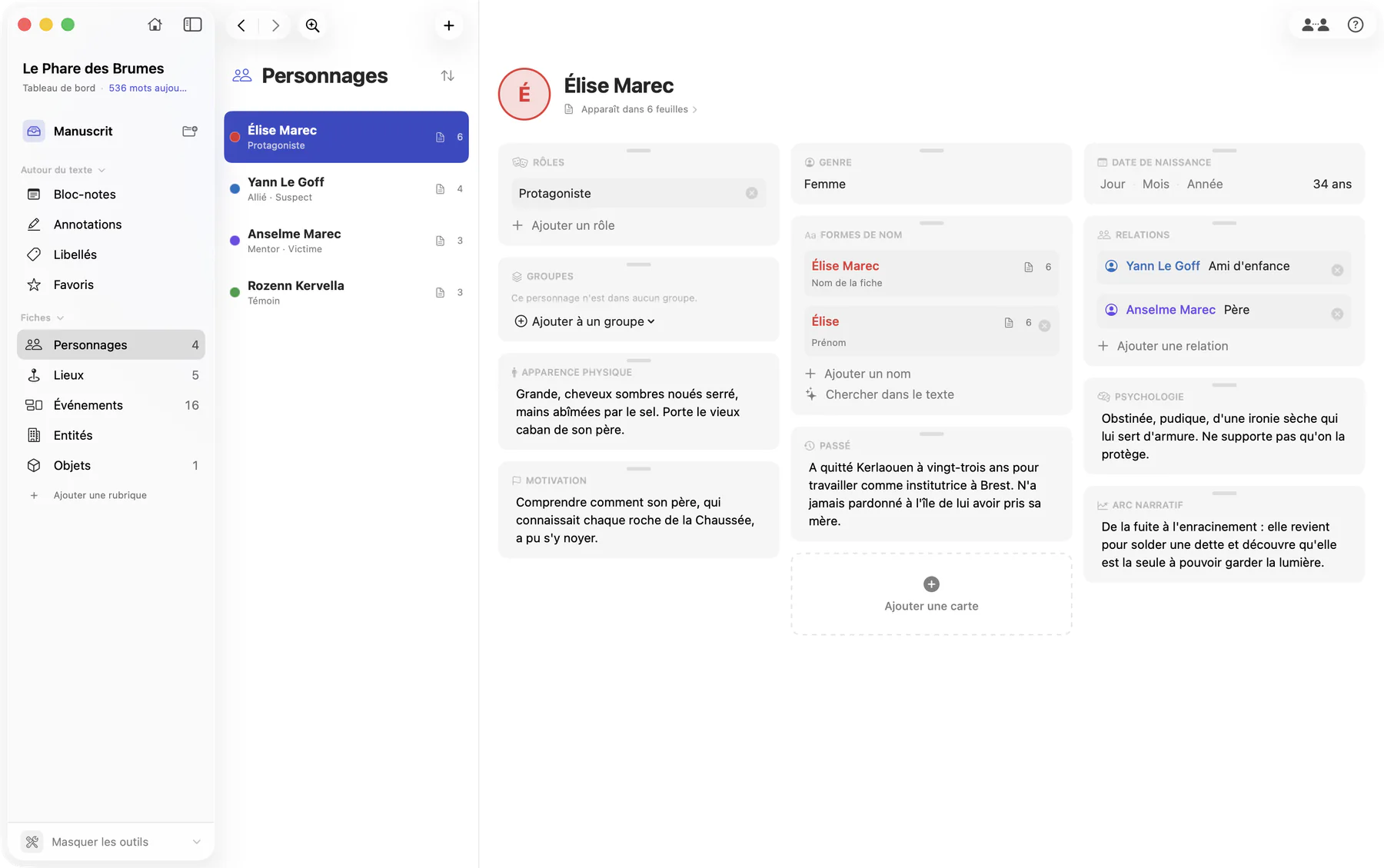Screen dimensions: 1384x868
Task: Go forward with the right chevron
Action: 275,25
